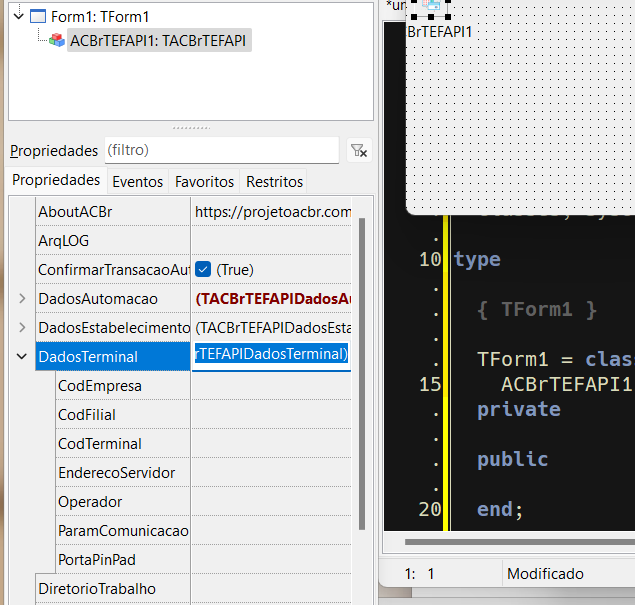Expand the DadosAutomacao property
Viewport: 635px width, 605px height.
pos(22,298)
